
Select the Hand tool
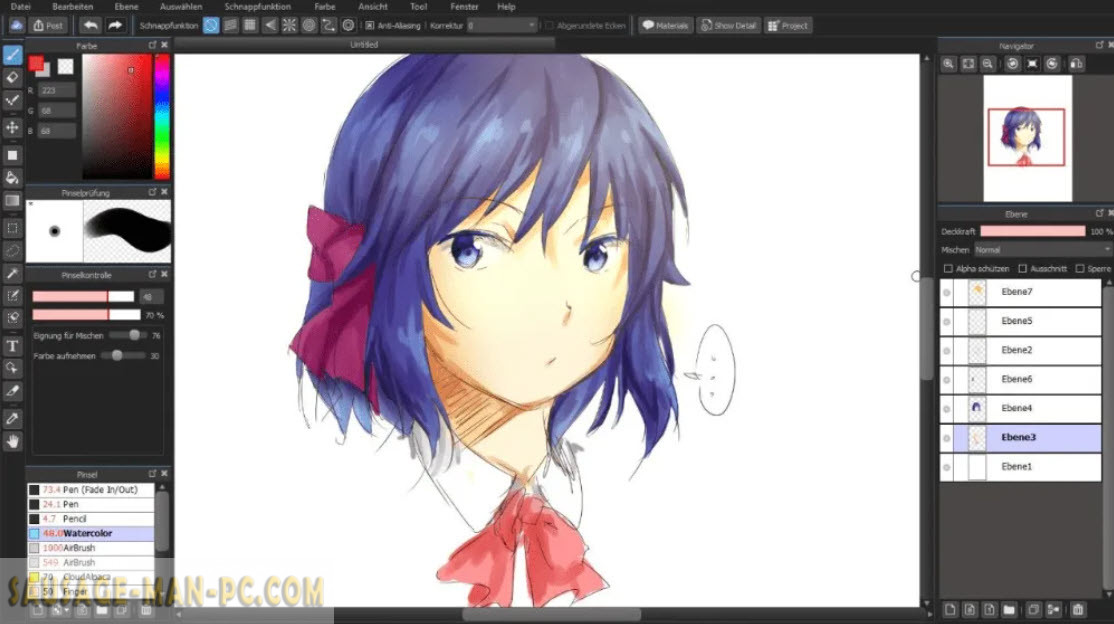(12, 441)
